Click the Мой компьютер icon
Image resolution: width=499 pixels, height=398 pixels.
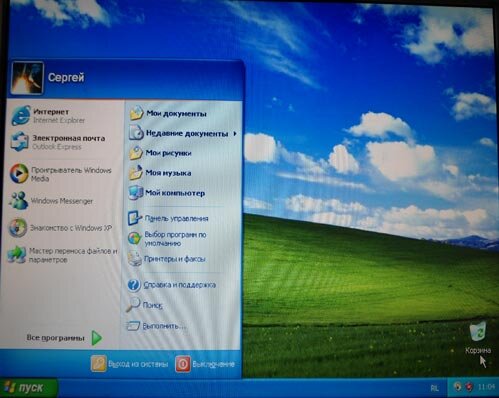pyautogui.click(x=136, y=193)
